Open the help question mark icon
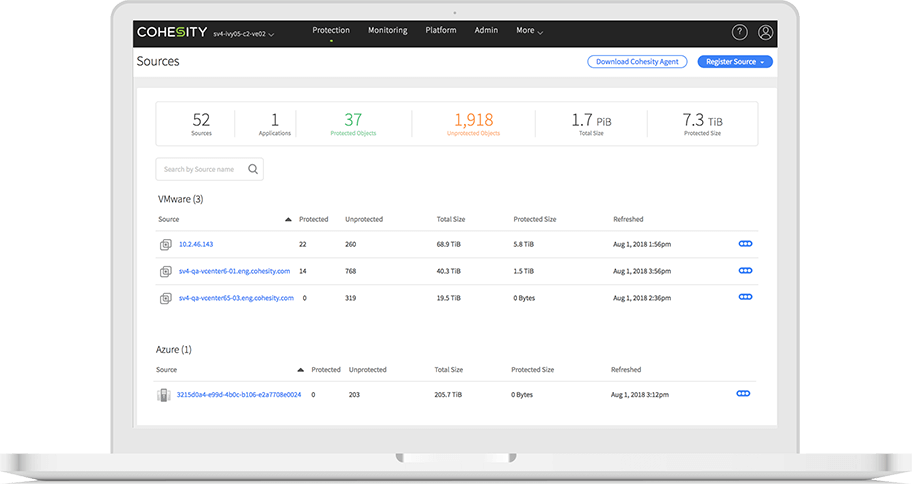The image size is (912, 484). (739, 33)
